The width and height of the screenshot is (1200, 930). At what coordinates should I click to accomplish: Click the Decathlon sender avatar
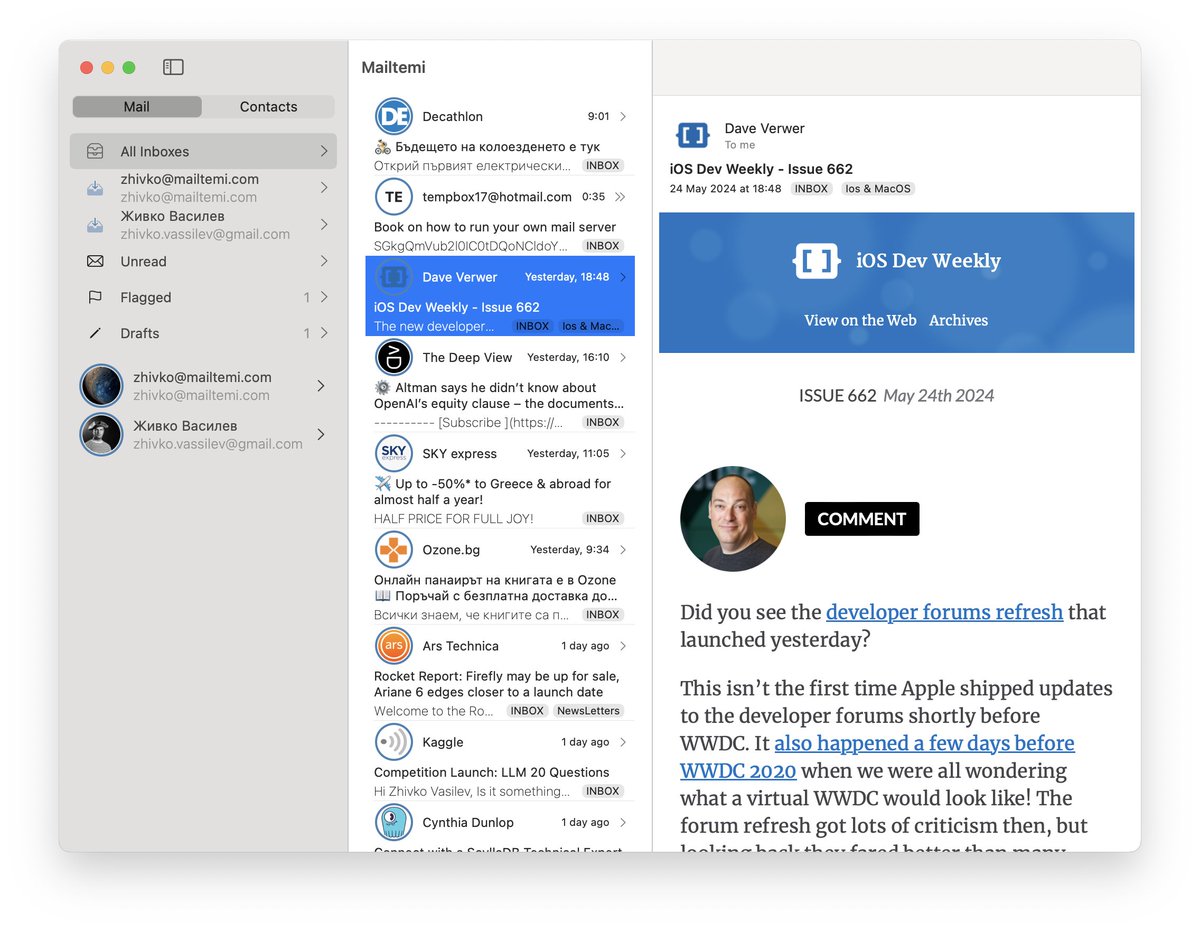point(394,116)
